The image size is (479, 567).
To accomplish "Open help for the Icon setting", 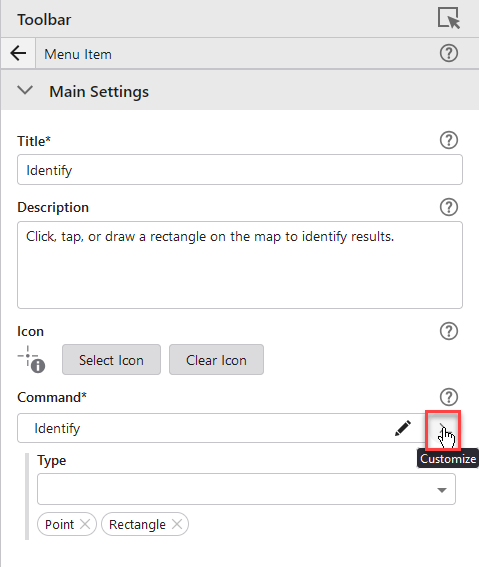I will coord(449,331).
